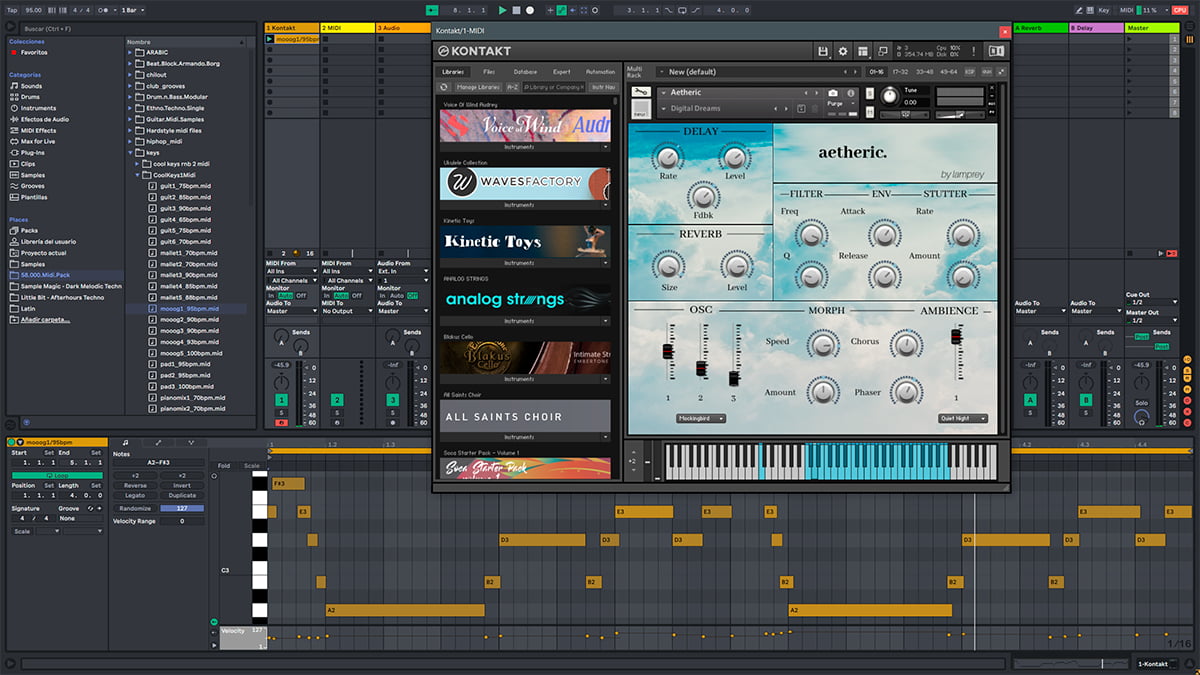Click the Legato button
The image size is (1200, 675).
pos(135,495)
